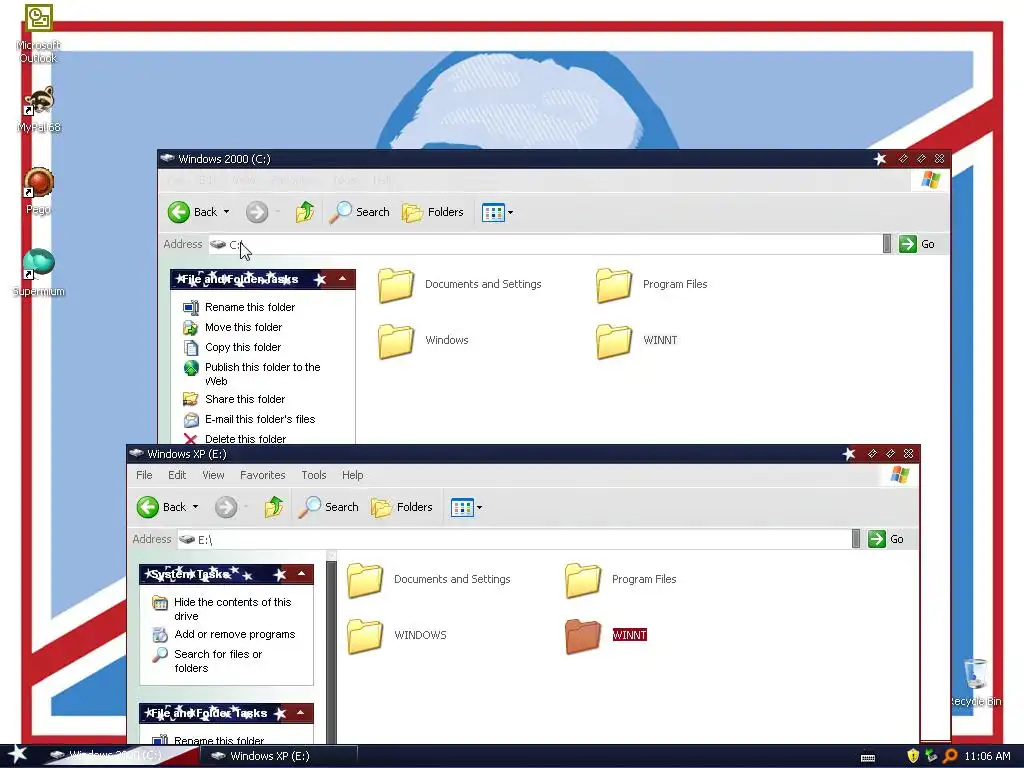Click Add or remove programs link

tap(223, 635)
